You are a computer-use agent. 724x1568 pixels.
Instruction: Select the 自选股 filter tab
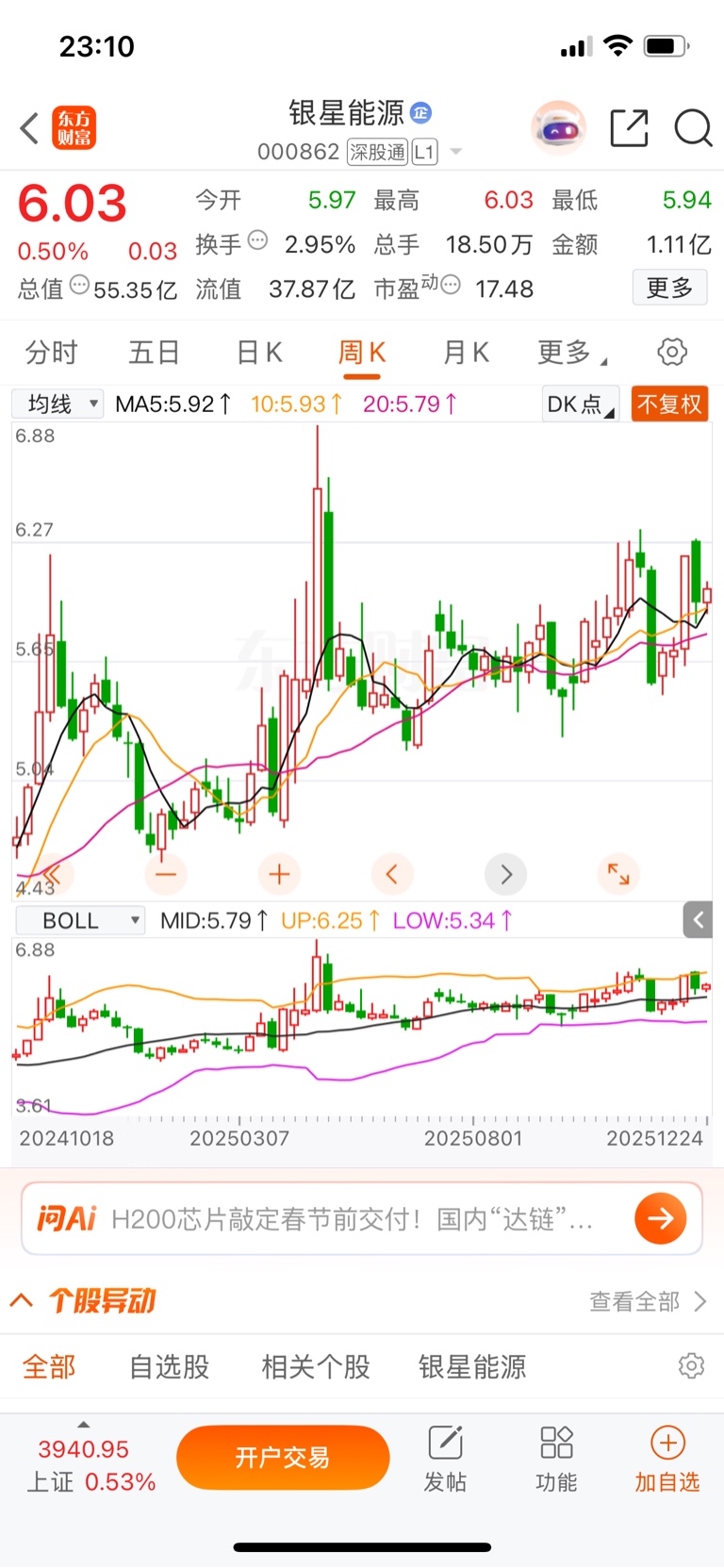170,1366
